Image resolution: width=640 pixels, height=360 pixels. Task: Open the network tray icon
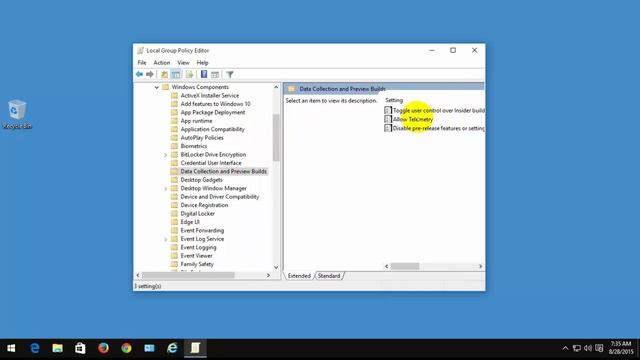pos(577,348)
